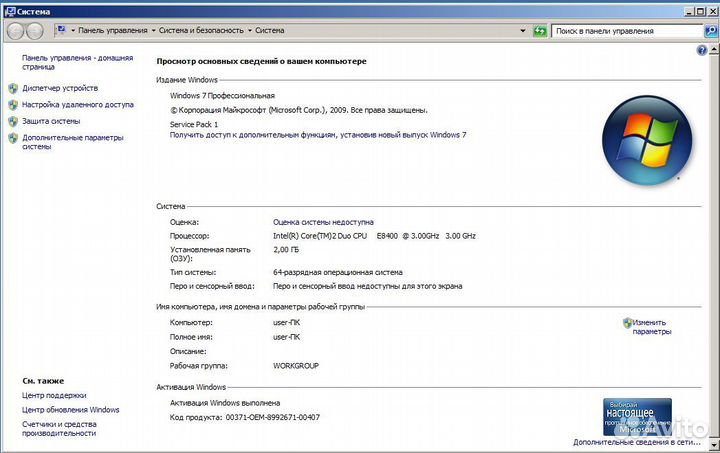Click Изменить параметры link
Image resolution: width=720 pixels, height=453 pixels.
652,327
